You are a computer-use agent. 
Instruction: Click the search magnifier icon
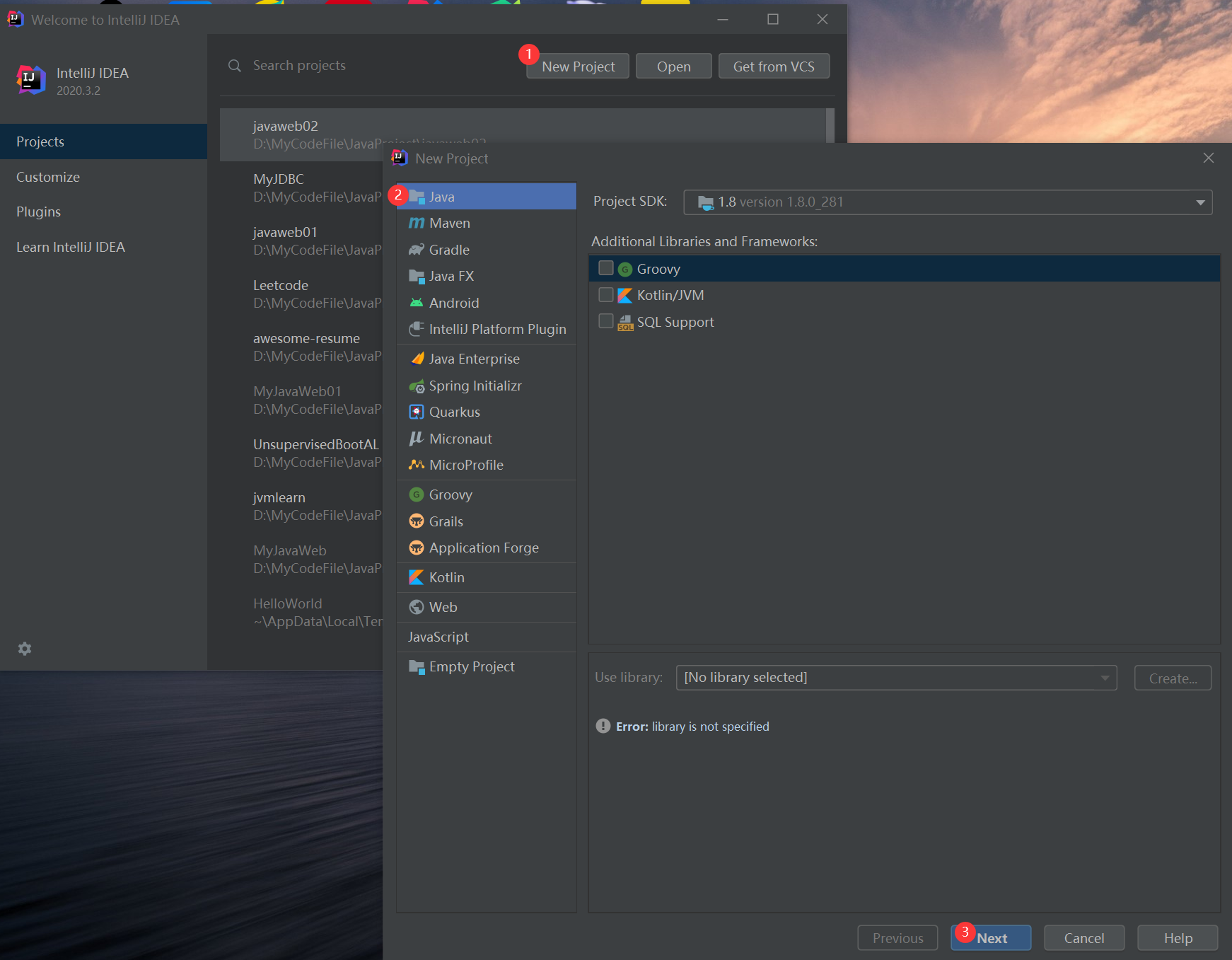(x=235, y=66)
